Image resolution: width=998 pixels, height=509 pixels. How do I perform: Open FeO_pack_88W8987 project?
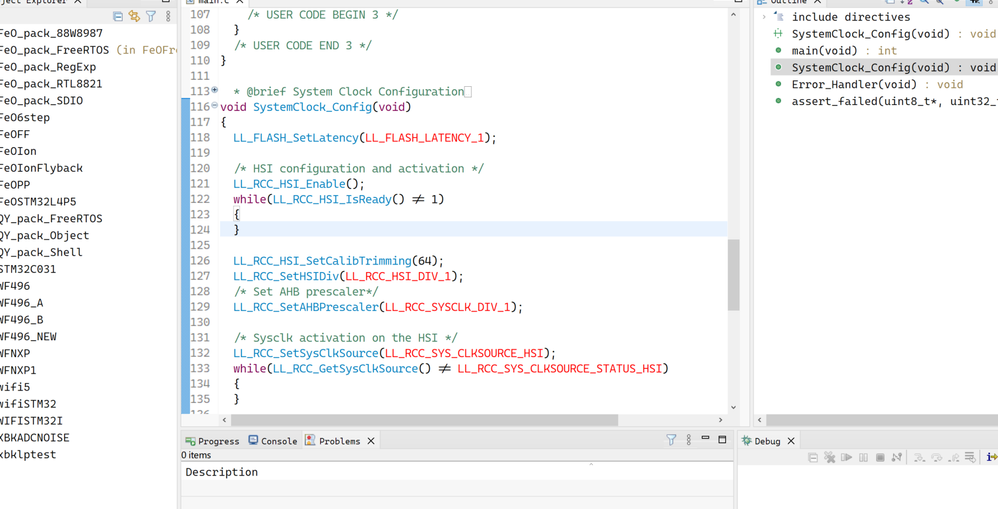tap(51, 33)
